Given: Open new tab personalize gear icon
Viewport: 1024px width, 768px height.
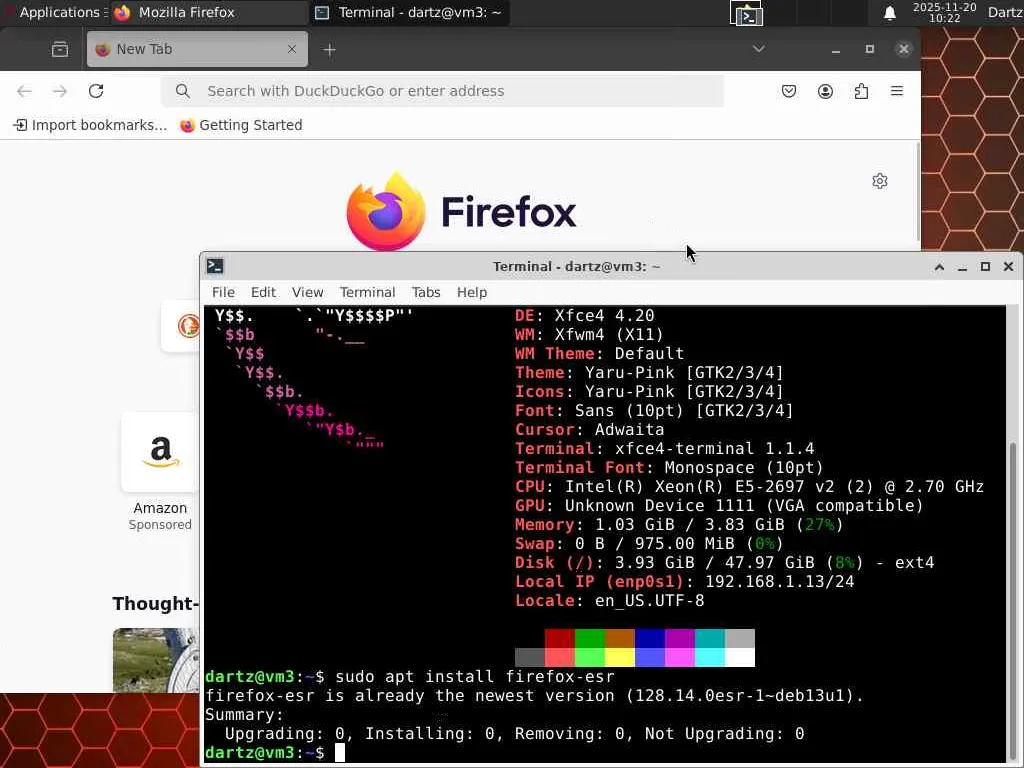Looking at the screenshot, I should pos(880,181).
